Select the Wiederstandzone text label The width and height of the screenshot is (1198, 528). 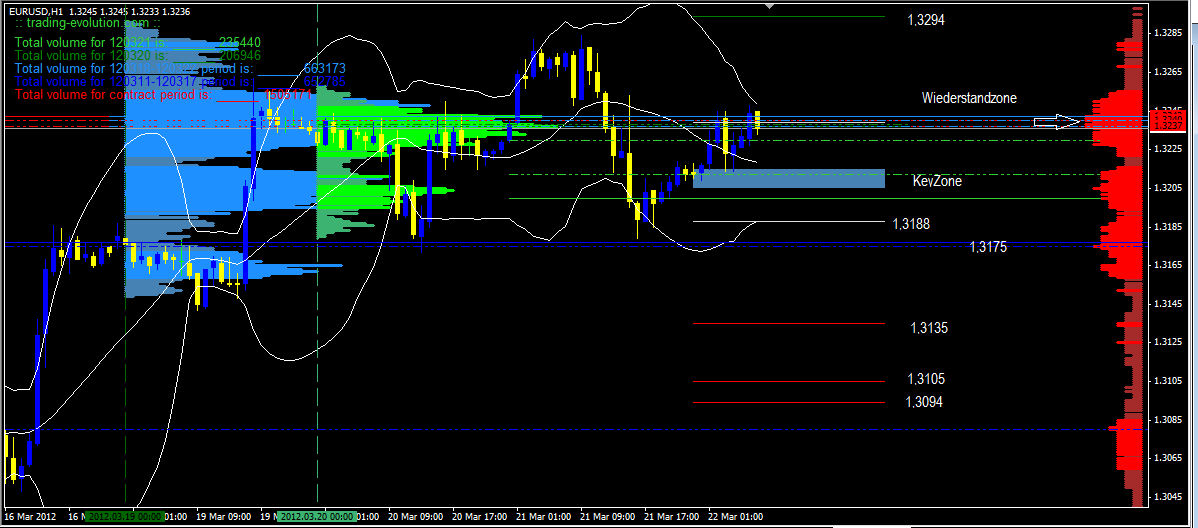pos(969,98)
